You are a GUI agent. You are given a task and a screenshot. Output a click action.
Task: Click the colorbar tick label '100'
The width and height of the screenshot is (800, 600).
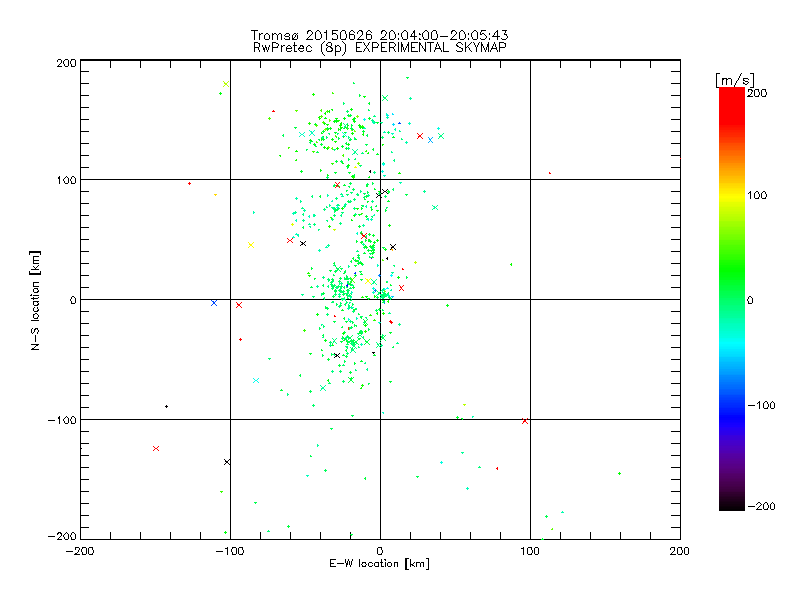click(x=757, y=195)
